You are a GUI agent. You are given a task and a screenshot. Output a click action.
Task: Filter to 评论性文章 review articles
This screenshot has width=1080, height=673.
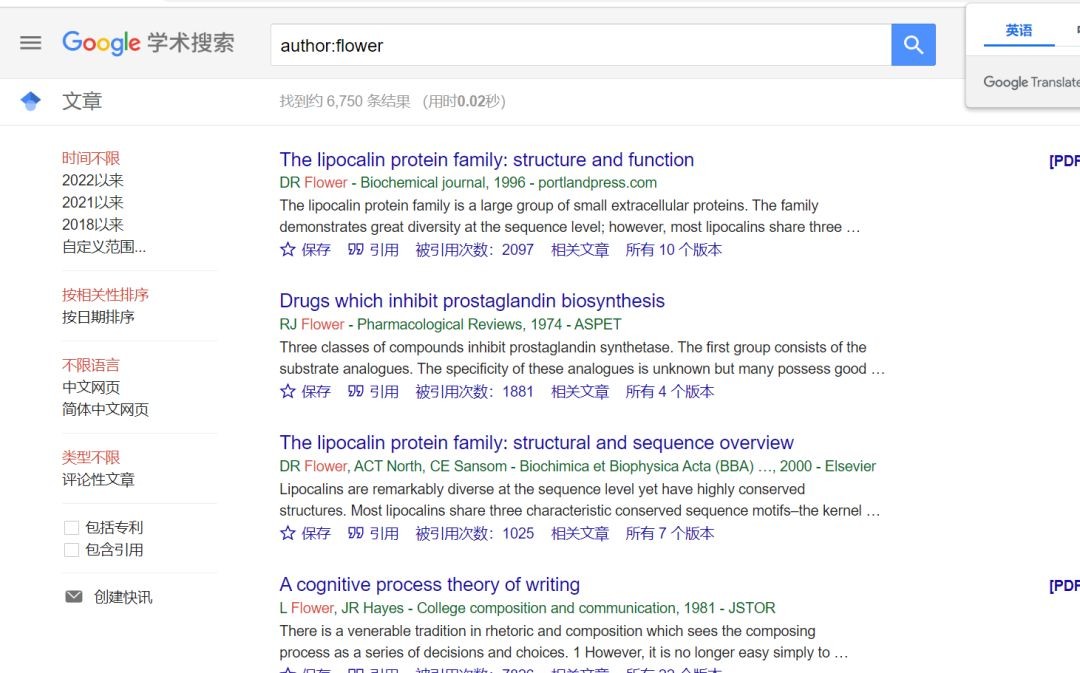point(98,480)
